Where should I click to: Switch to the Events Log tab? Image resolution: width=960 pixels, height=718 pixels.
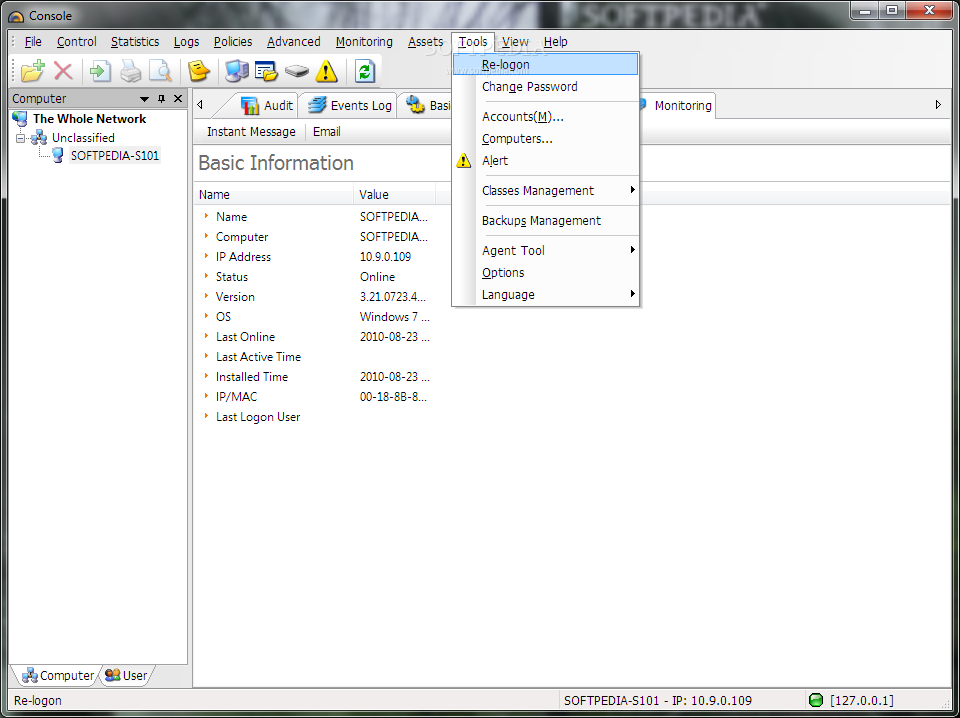click(x=350, y=105)
